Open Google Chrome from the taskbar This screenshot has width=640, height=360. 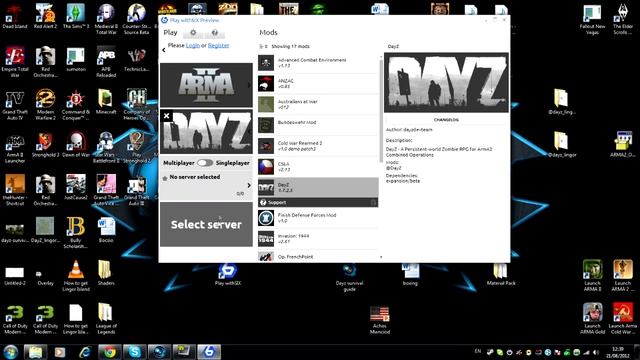pyautogui.click(x=109, y=351)
